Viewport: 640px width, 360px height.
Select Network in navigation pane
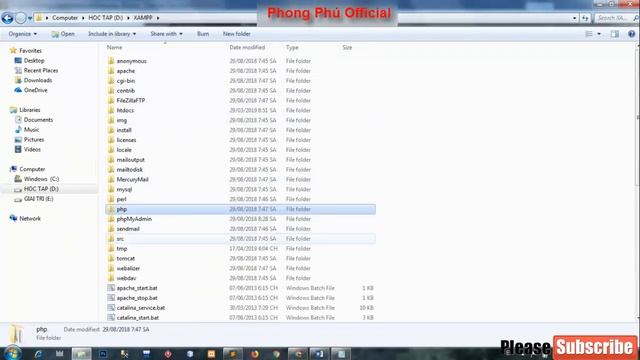30,218
